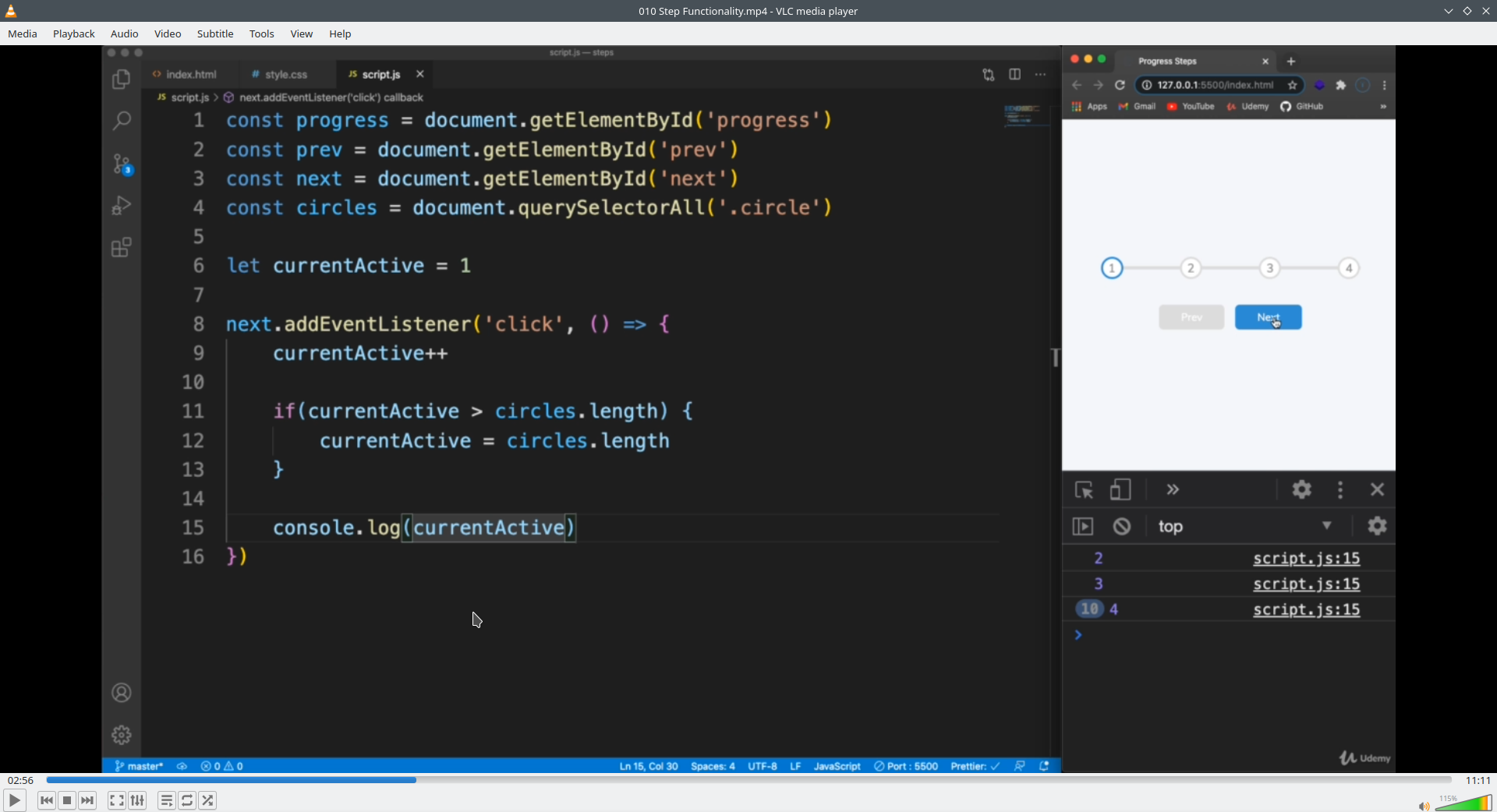Toggle the DevTools device toolbar
Image resolution: width=1497 pixels, height=812 pixels.
(1120, 489)
